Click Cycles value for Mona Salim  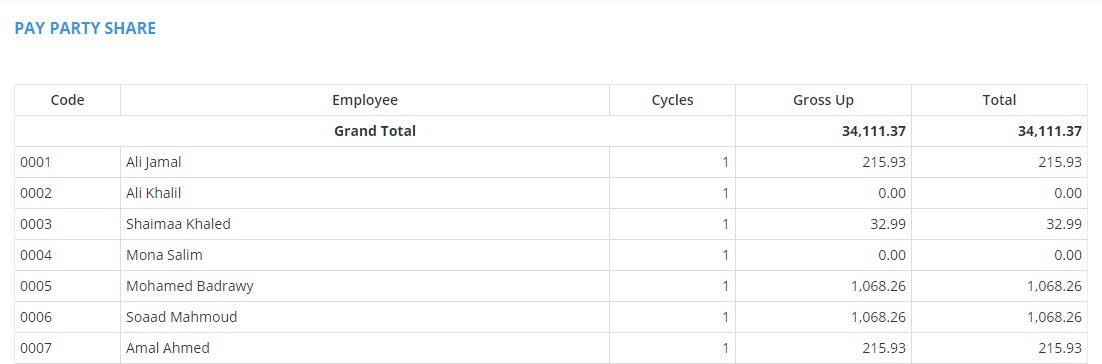(725, 255)
